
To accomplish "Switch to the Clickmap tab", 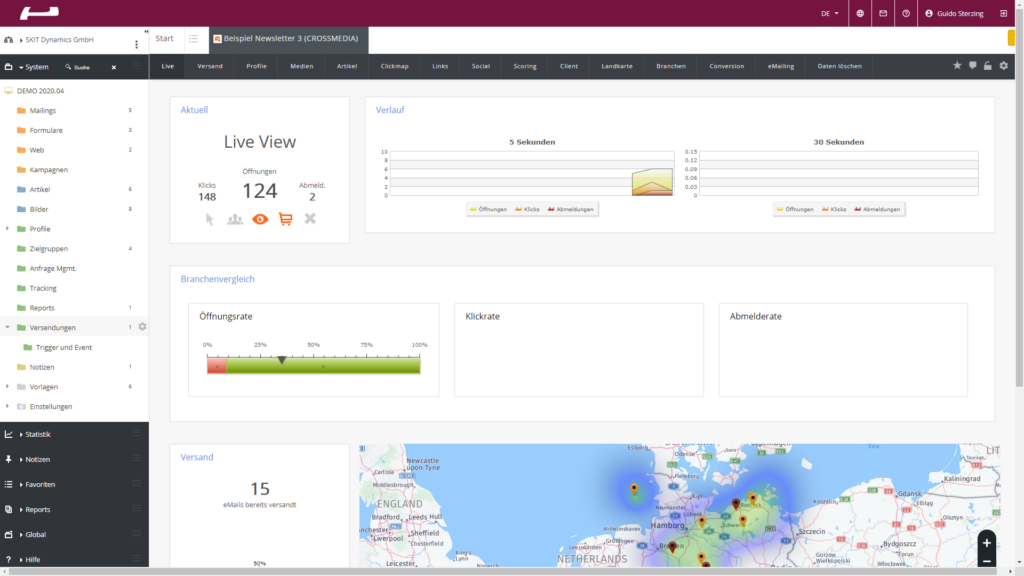I will click(394, 65).
